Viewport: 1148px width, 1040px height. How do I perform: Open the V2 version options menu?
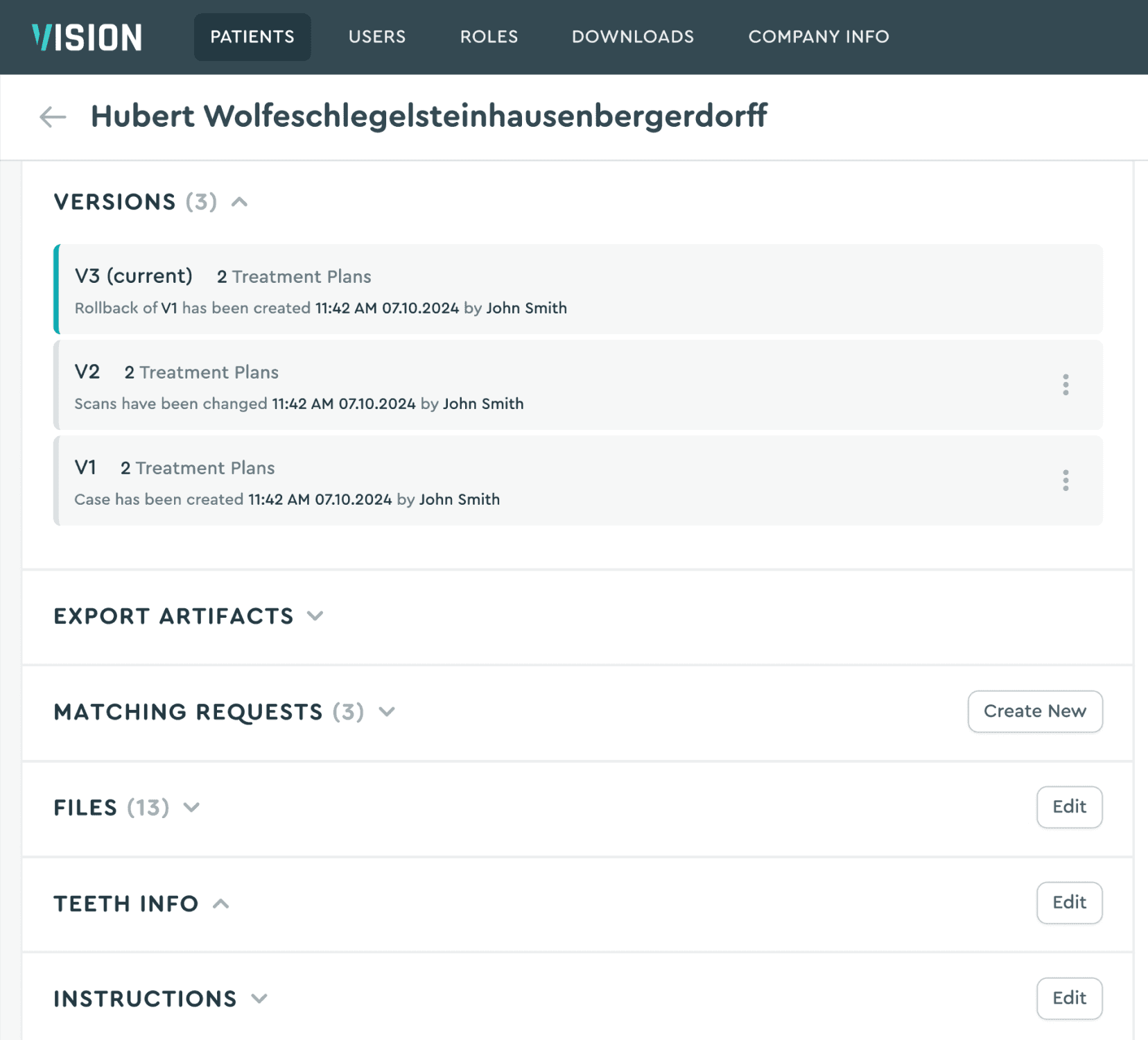point(1066,385)
